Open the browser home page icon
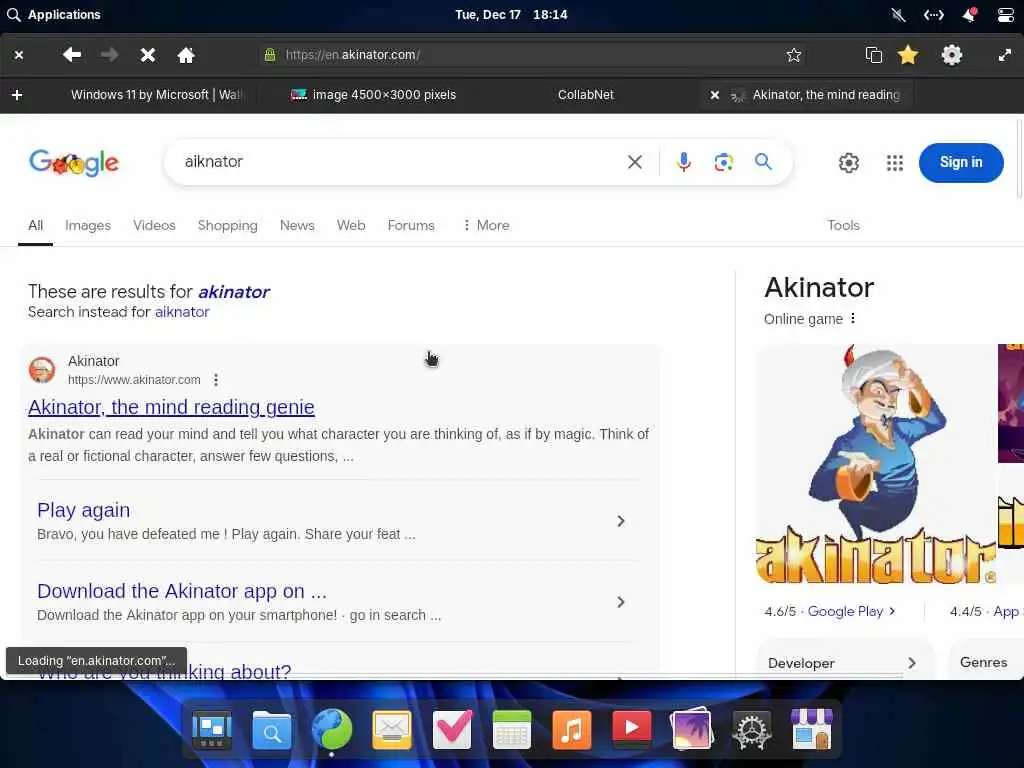This screenshot has height=768, width=1024. (x=186, y=55)
